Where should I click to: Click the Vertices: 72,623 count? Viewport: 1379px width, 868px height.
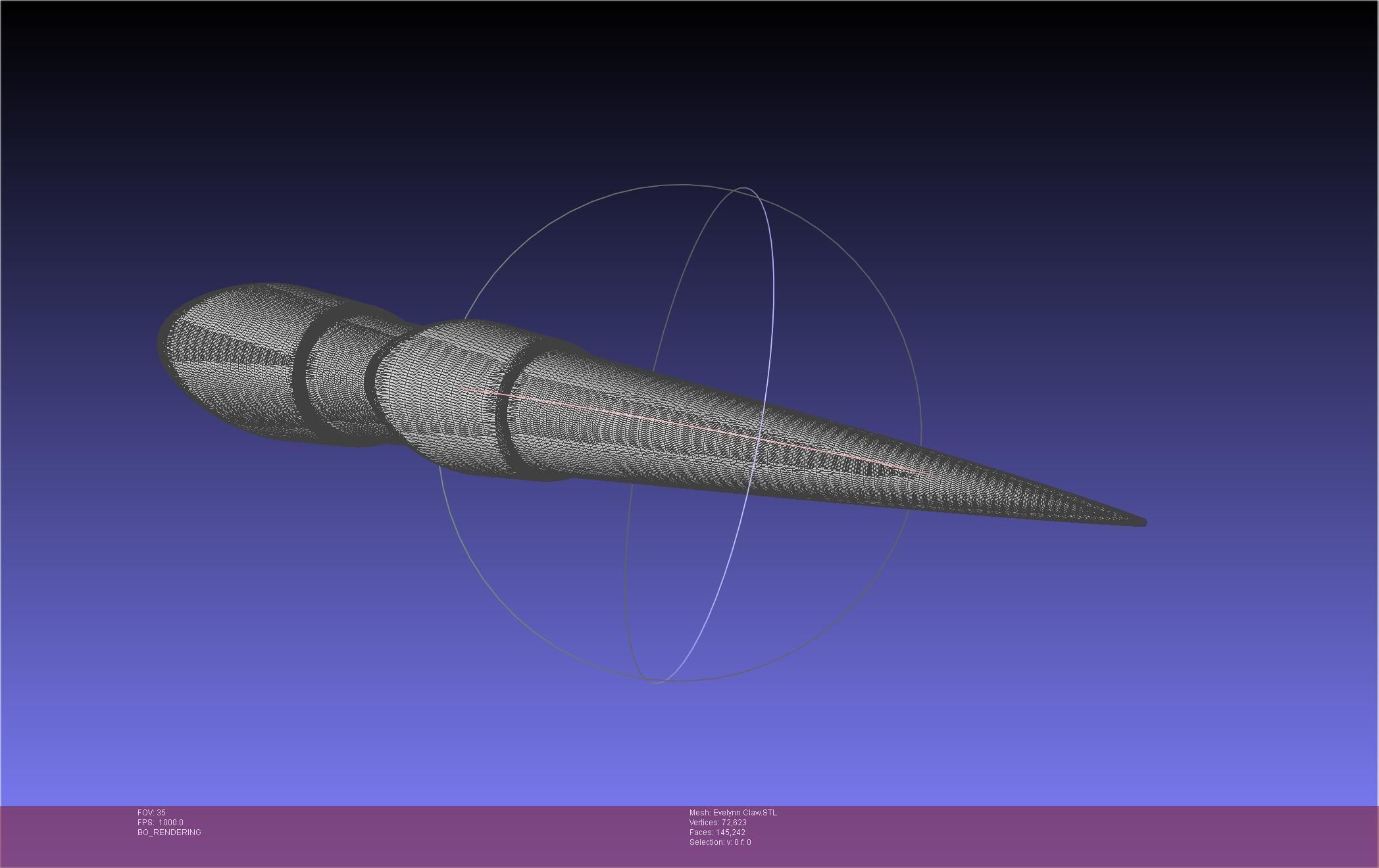(x=717, y=823)
